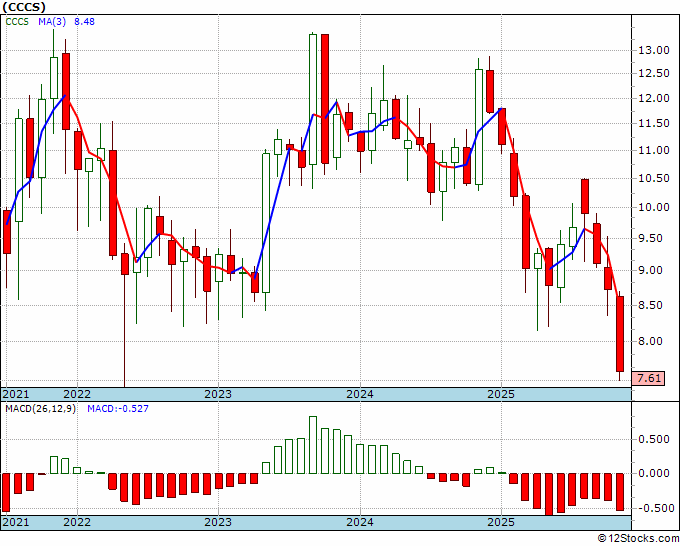Click the 11.00 price axis label
This screenshot has height=546, width=680.
point(654,150)
